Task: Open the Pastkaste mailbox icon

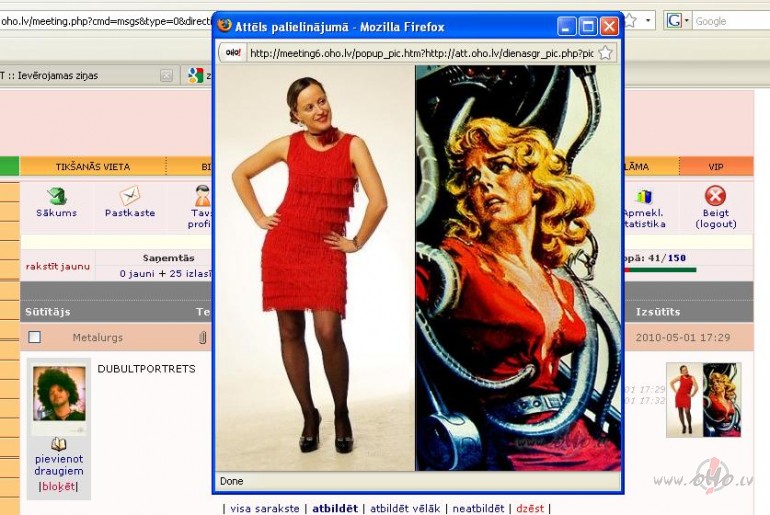Action: (130, 196)
